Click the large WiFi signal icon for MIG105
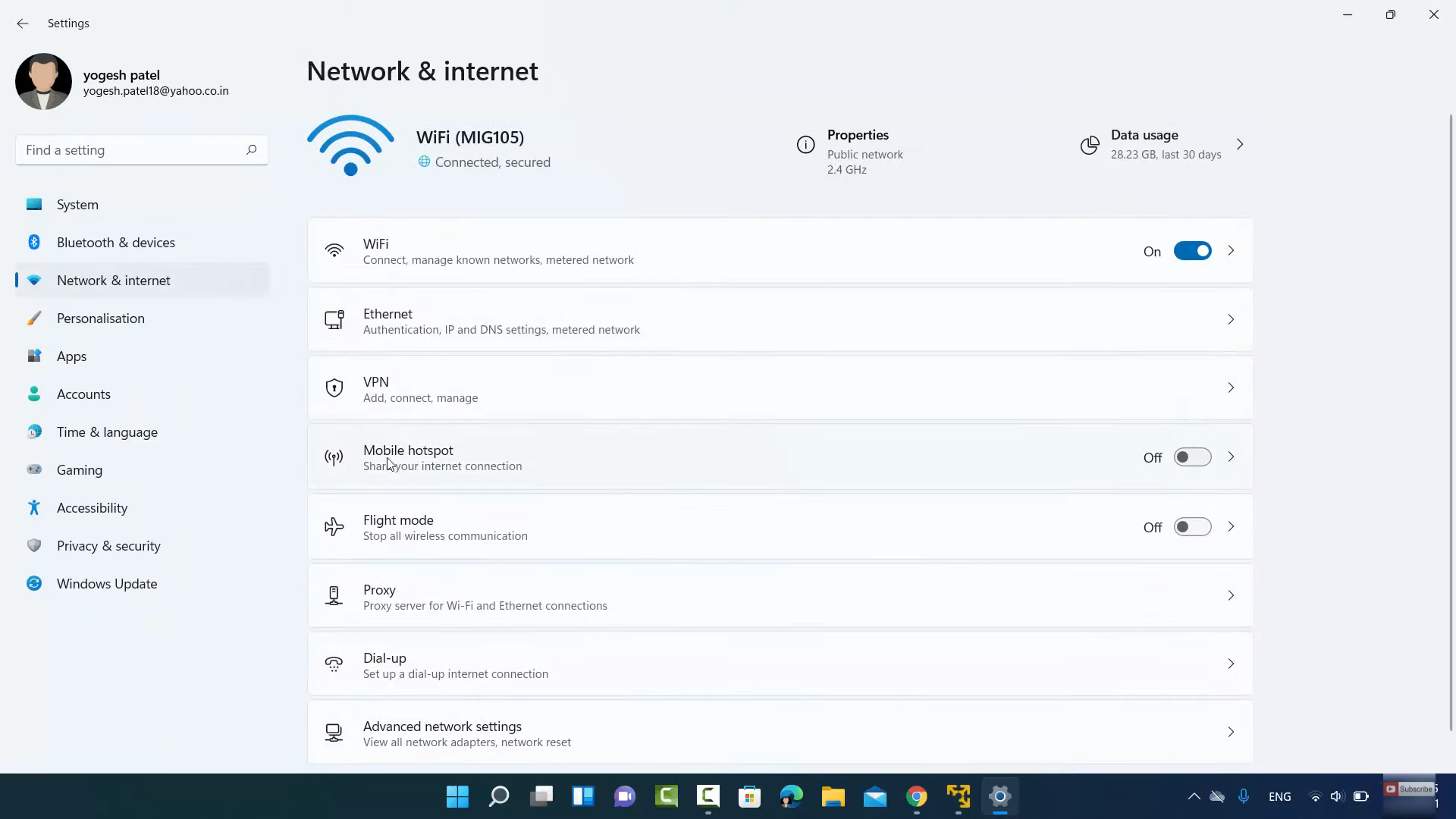Viewport: 1456px width, 819px height. 350,146
